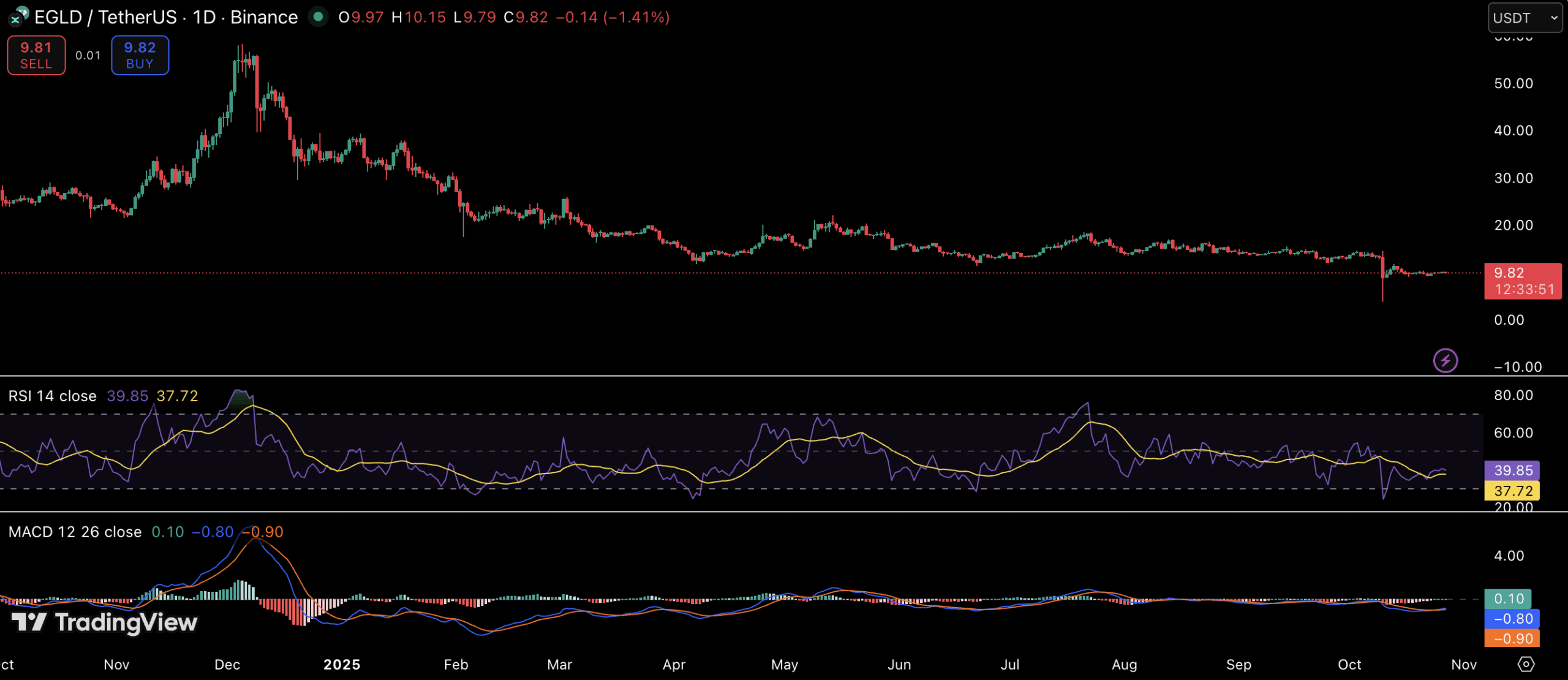This screenshot has width=1568, height=680.
Task: Click the green 0.10 MACD histogram tag
Action: 1508,599
